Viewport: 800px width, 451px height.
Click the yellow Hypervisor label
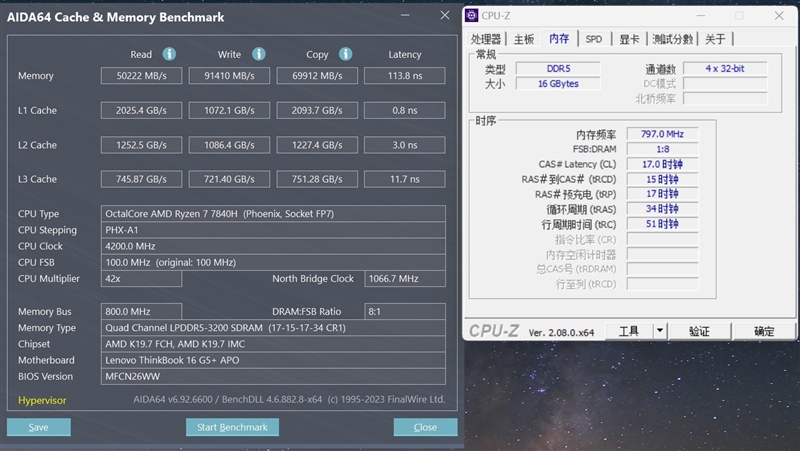(42, 400)
